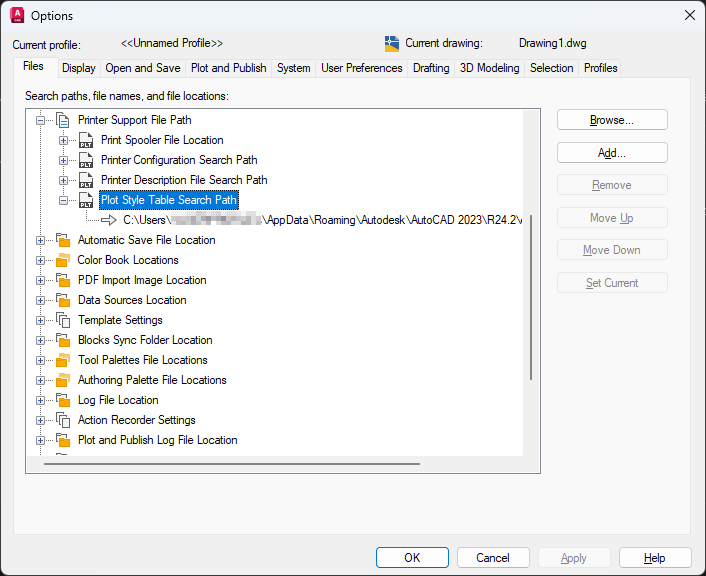Viewport: 706px width, 576px height.
Task: Click the folder icon for Data Sources Location
Action: 63,300
